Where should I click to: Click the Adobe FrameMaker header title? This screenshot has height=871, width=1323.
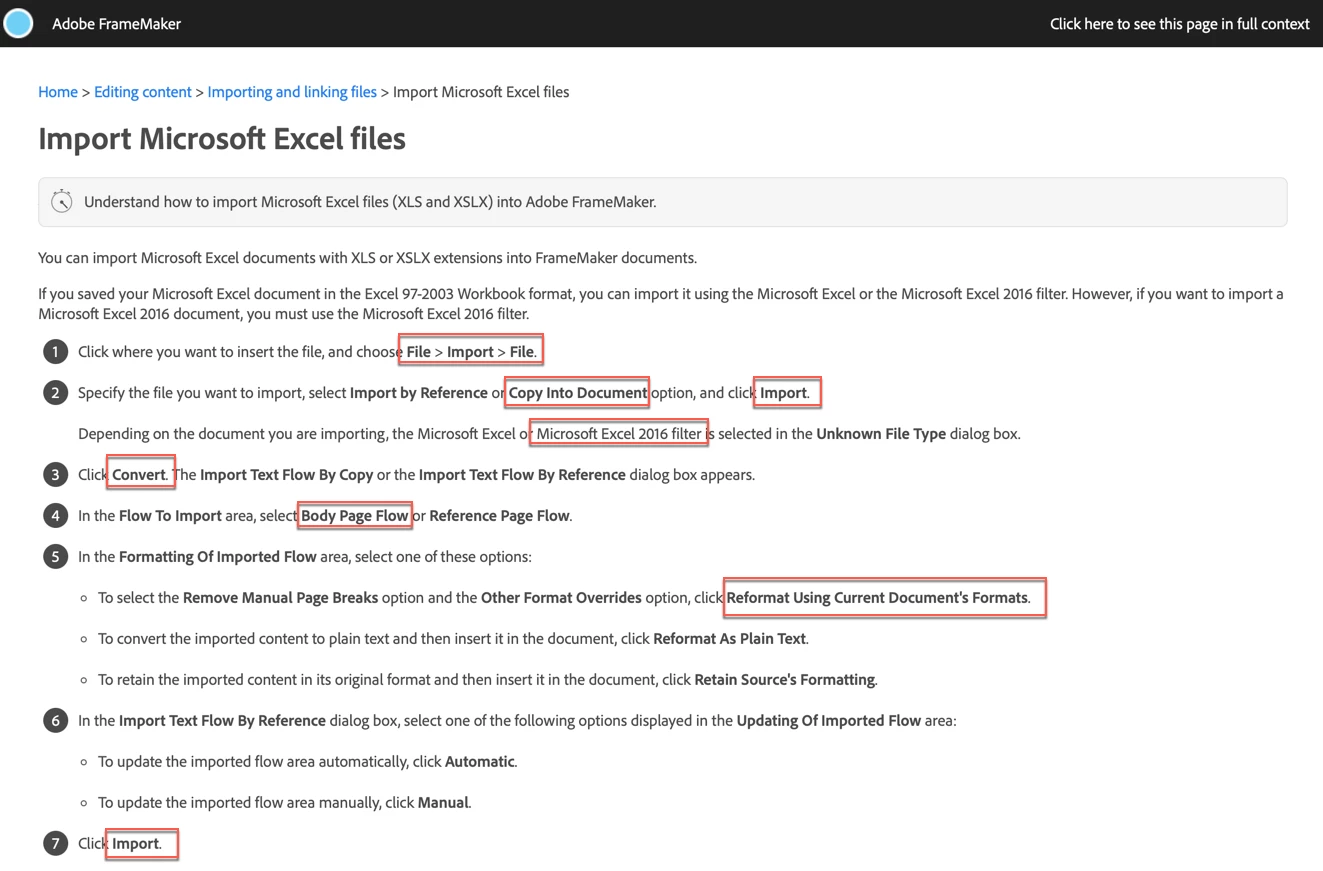coord(117,24)
